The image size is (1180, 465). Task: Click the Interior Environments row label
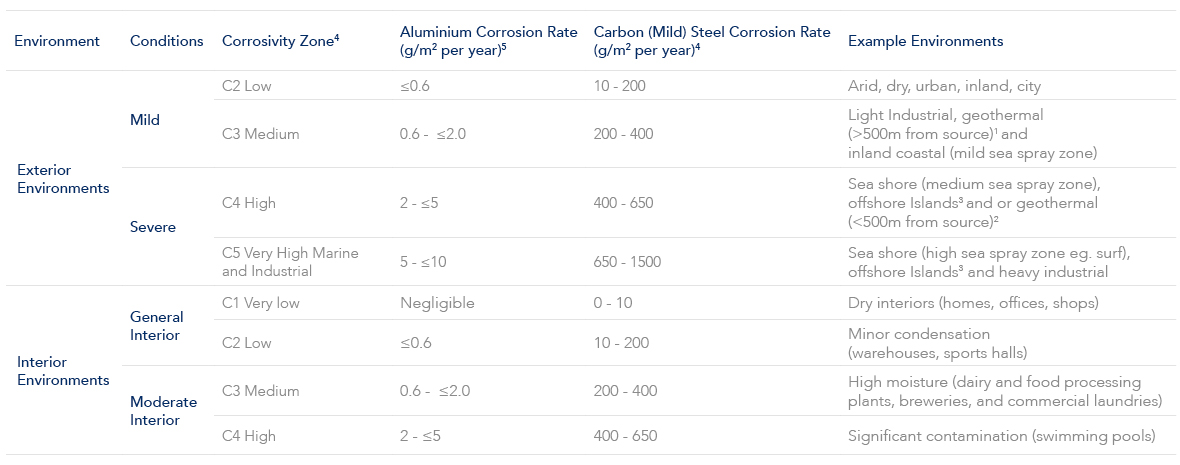pos(63,371)
